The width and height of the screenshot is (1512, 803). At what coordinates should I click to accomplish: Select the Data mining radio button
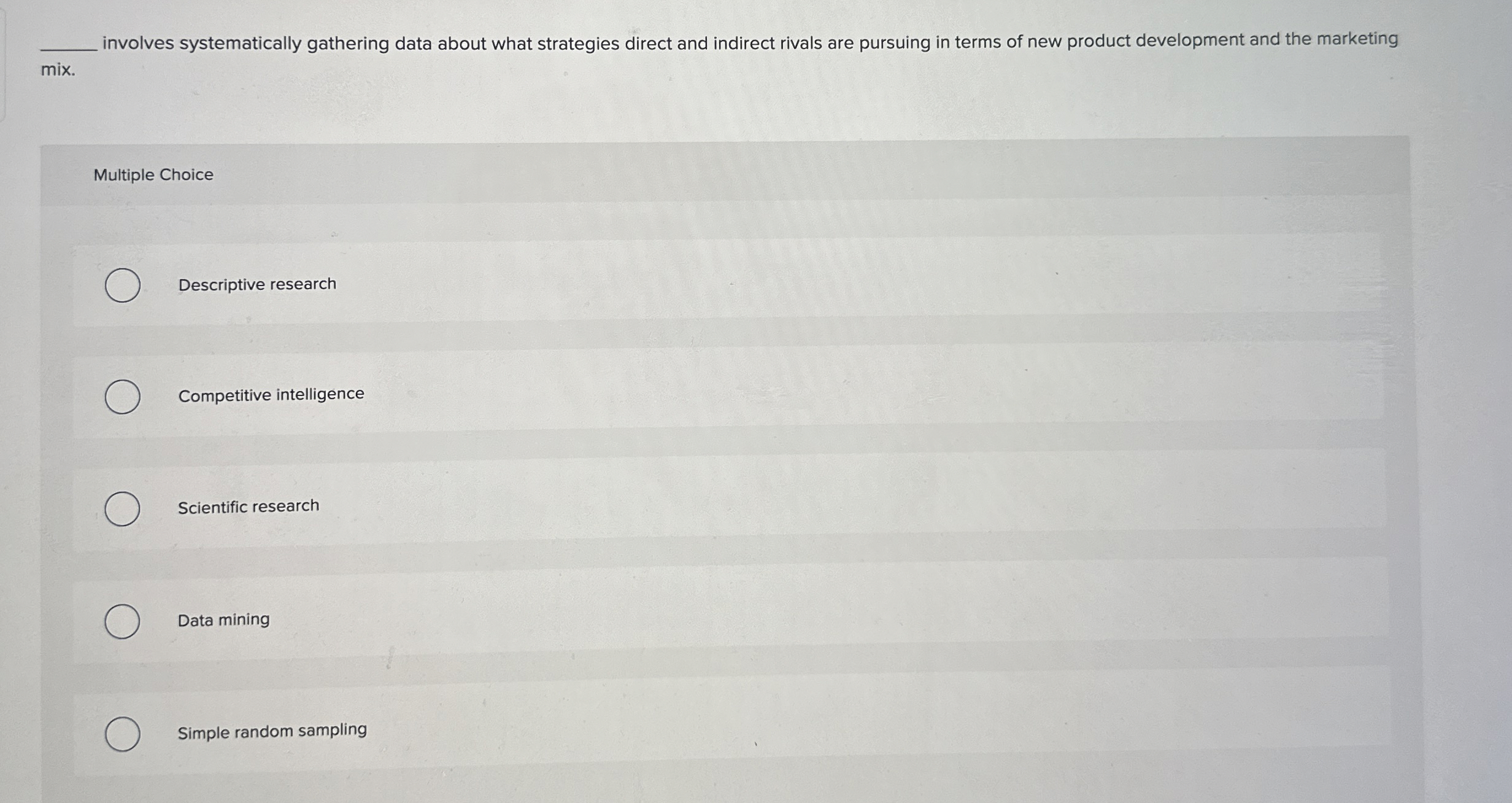click(x=123, y=621)
